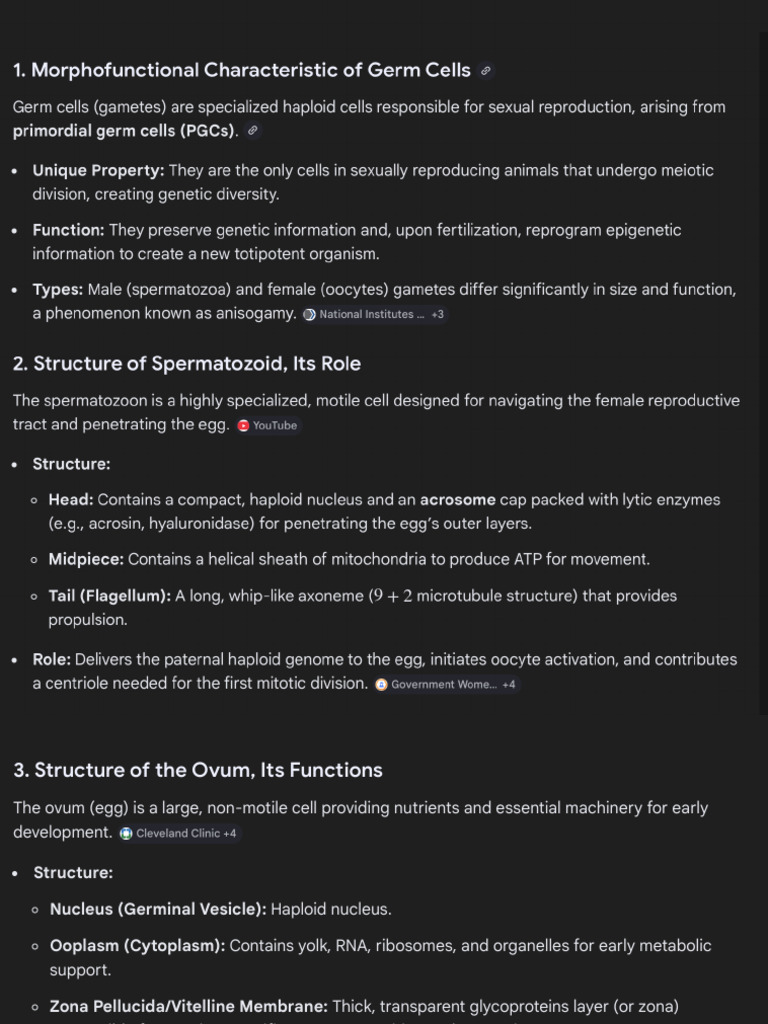This screenshot has height=1024, width=768.
Task: Click the red YouTube source icon
Action: (x=244, y=426)
